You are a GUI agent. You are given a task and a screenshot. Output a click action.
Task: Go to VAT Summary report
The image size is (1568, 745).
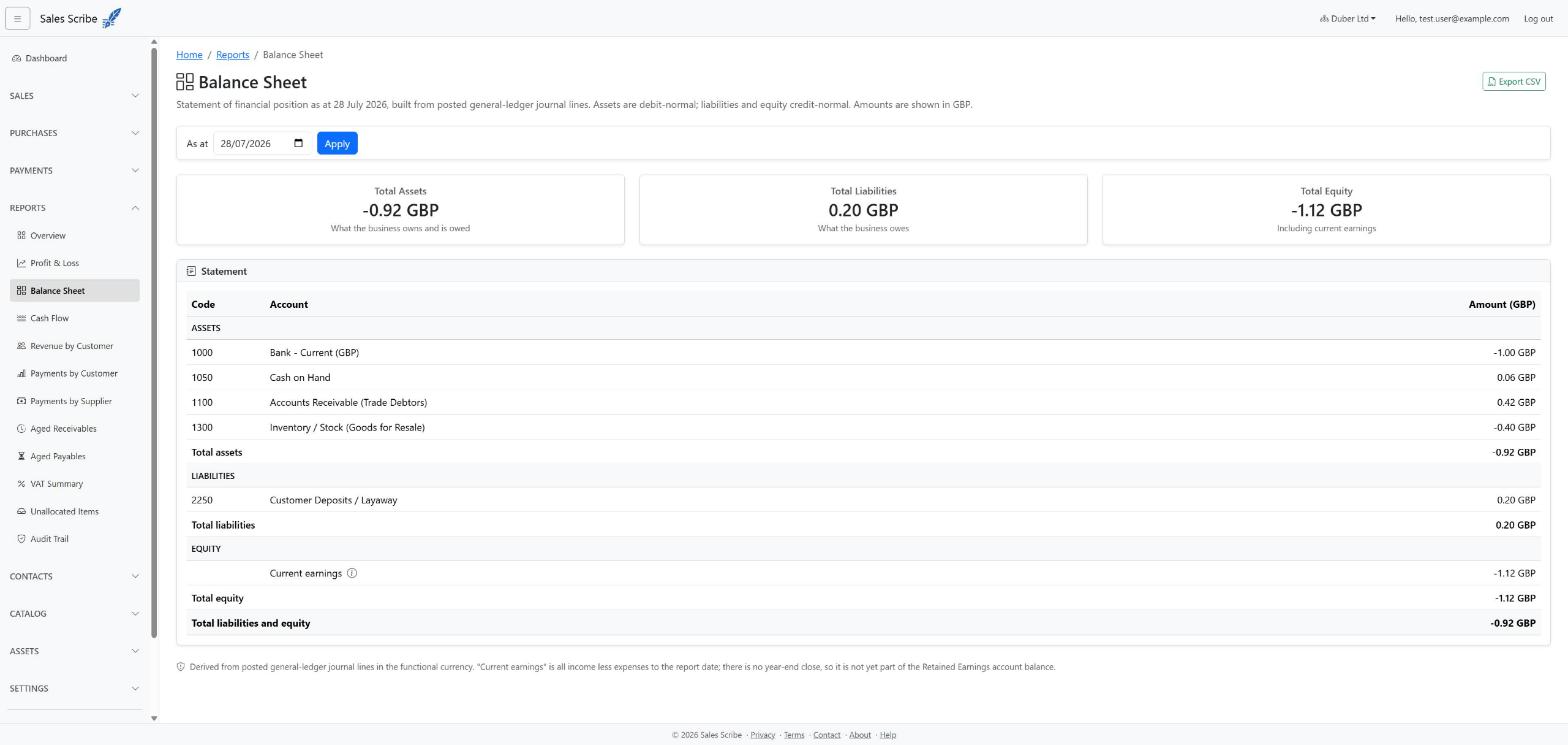point(75,484)
